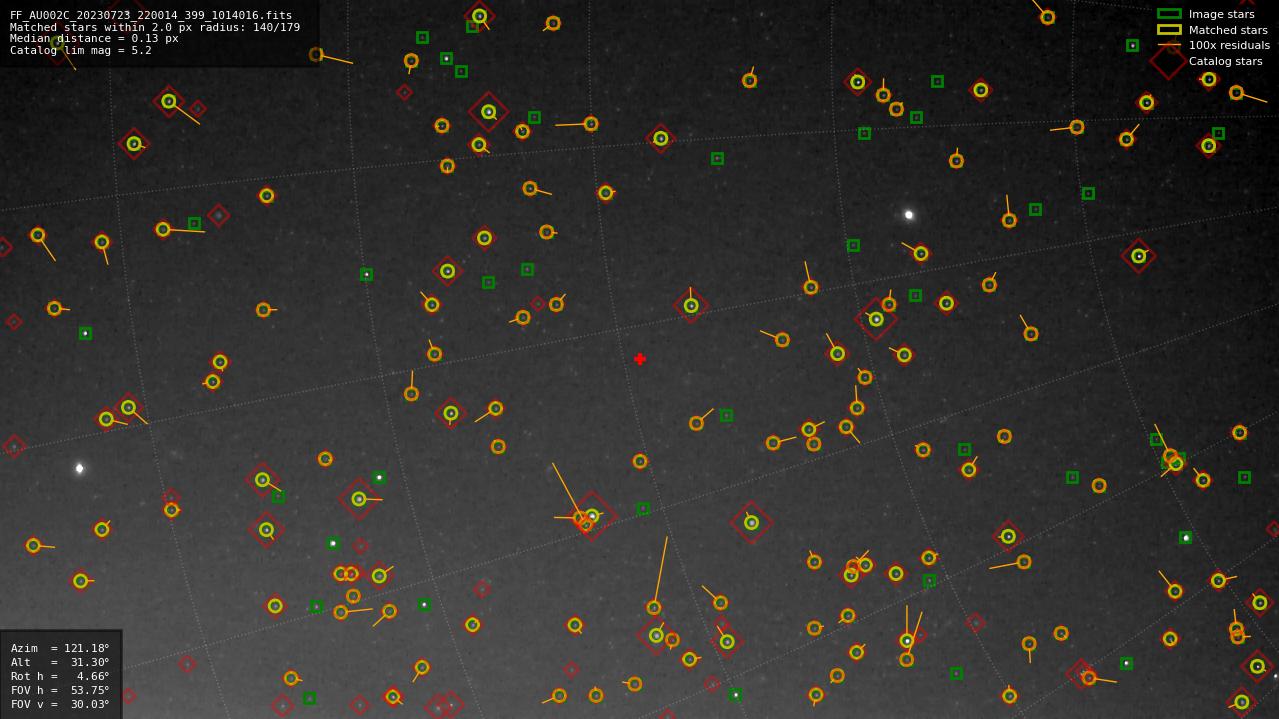Click the 'Image stars' legend label
This screenshot has width=1279, height=719.
(1221, 14)
